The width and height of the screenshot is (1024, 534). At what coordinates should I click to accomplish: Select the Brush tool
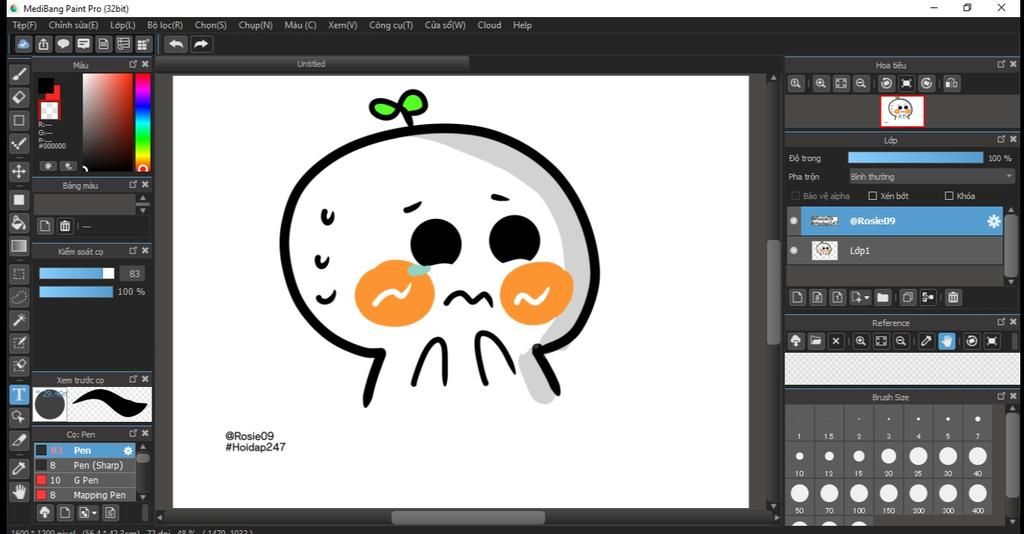(19, 74)
